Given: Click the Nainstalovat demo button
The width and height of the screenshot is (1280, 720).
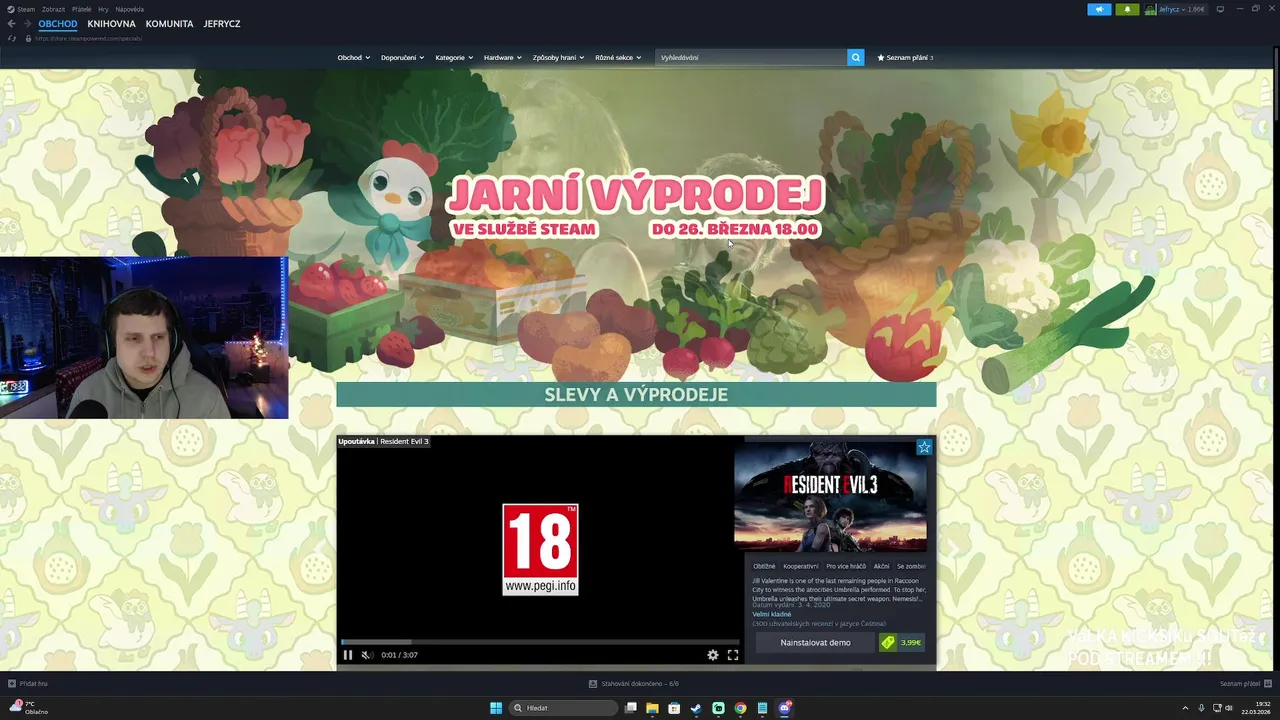Looking at the screenshot, I should (x=815, y=642).
